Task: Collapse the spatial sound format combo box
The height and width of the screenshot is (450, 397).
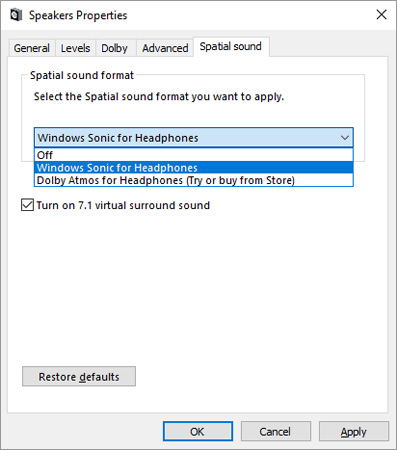Action: pyautogui.click(x=194, y=137)
